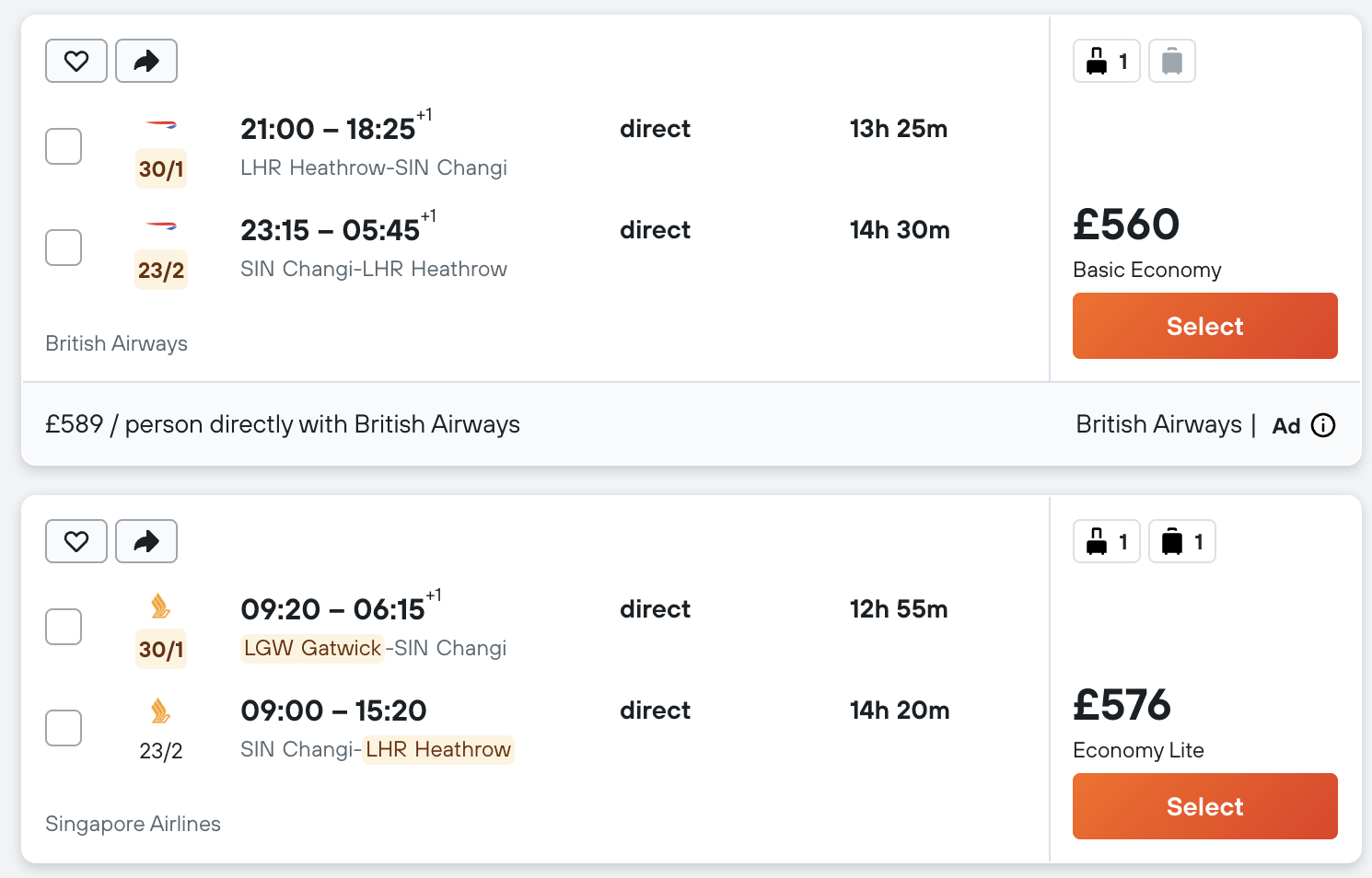The height and width of the screenshot is (878, 1372).
Task: Save the British Airways flight with the heart icon
Action: 76,61
